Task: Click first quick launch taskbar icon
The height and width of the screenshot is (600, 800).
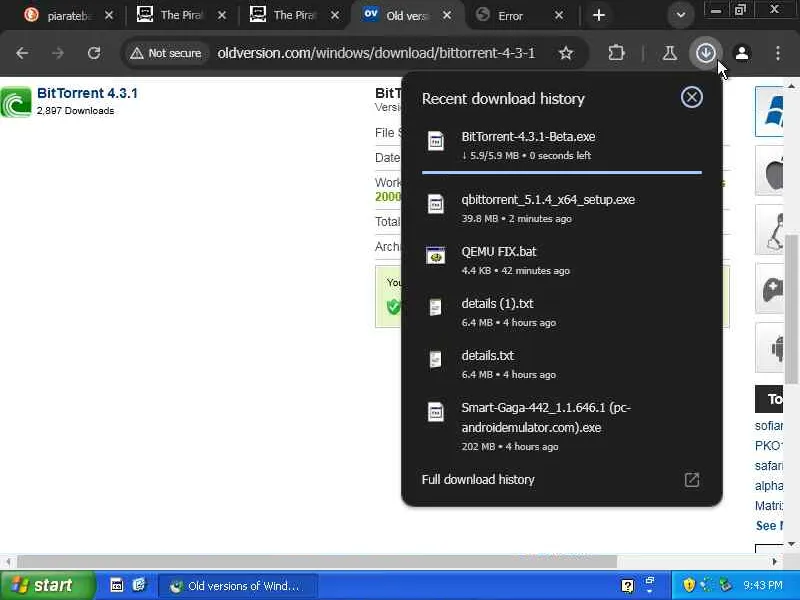Action: tap(117, 585)
